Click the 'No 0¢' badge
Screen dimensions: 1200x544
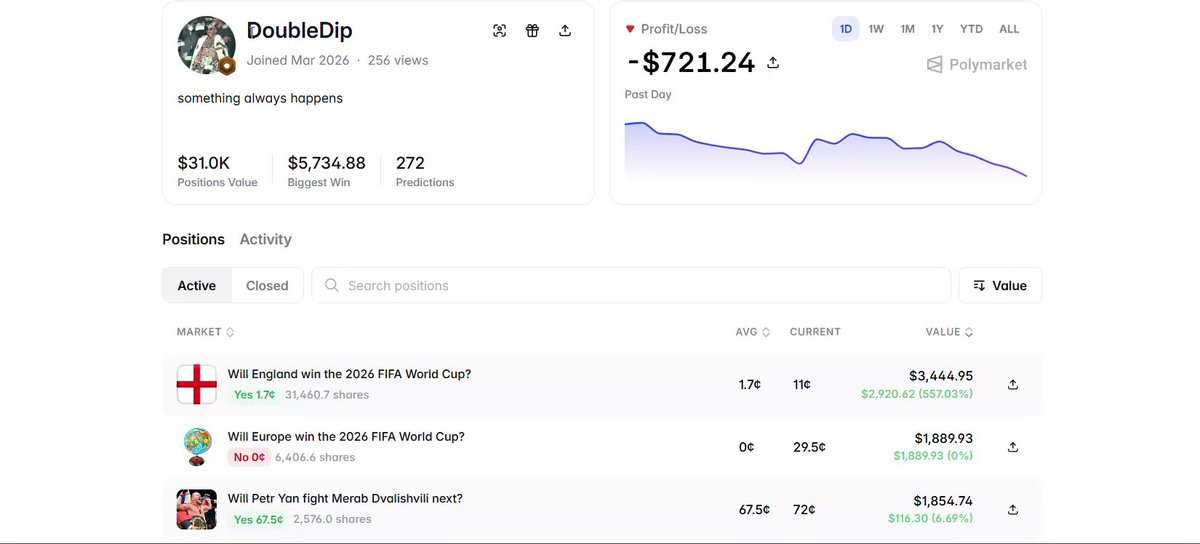[249, 457]
